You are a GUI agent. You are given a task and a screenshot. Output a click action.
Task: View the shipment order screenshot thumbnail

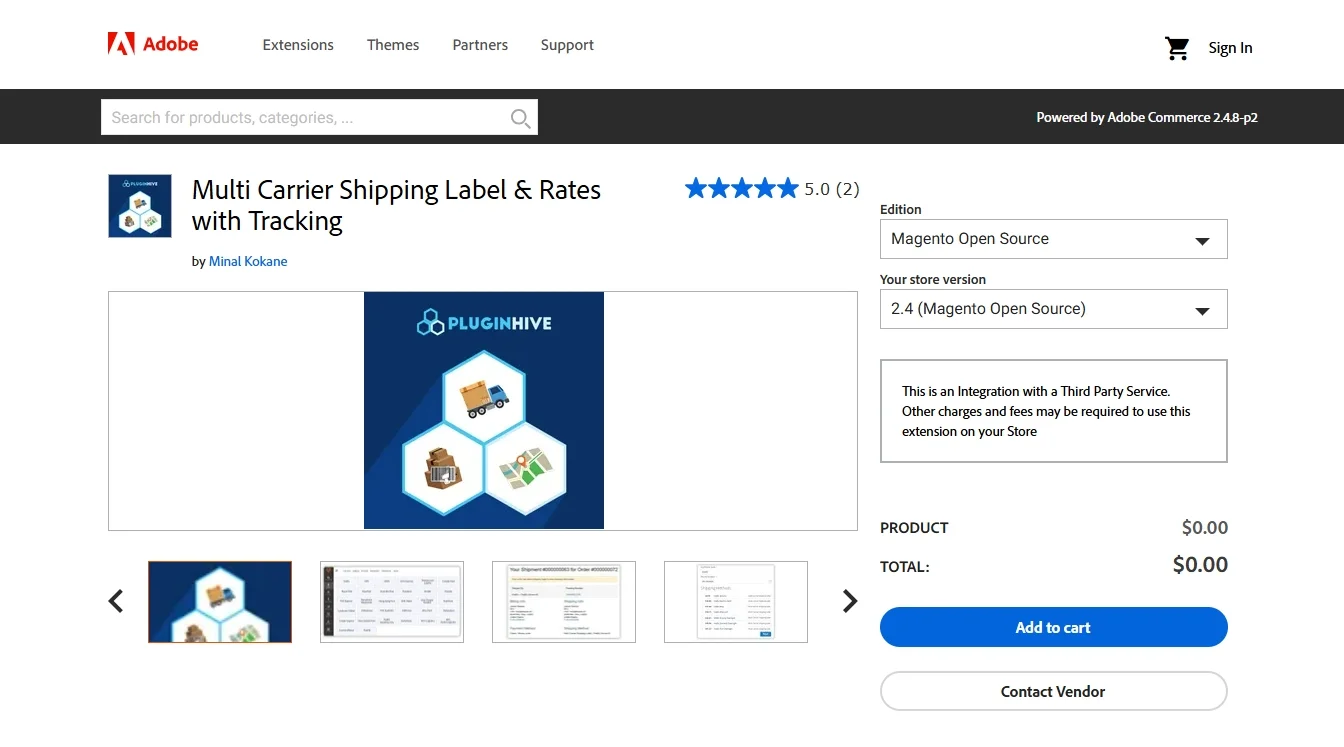564,601
